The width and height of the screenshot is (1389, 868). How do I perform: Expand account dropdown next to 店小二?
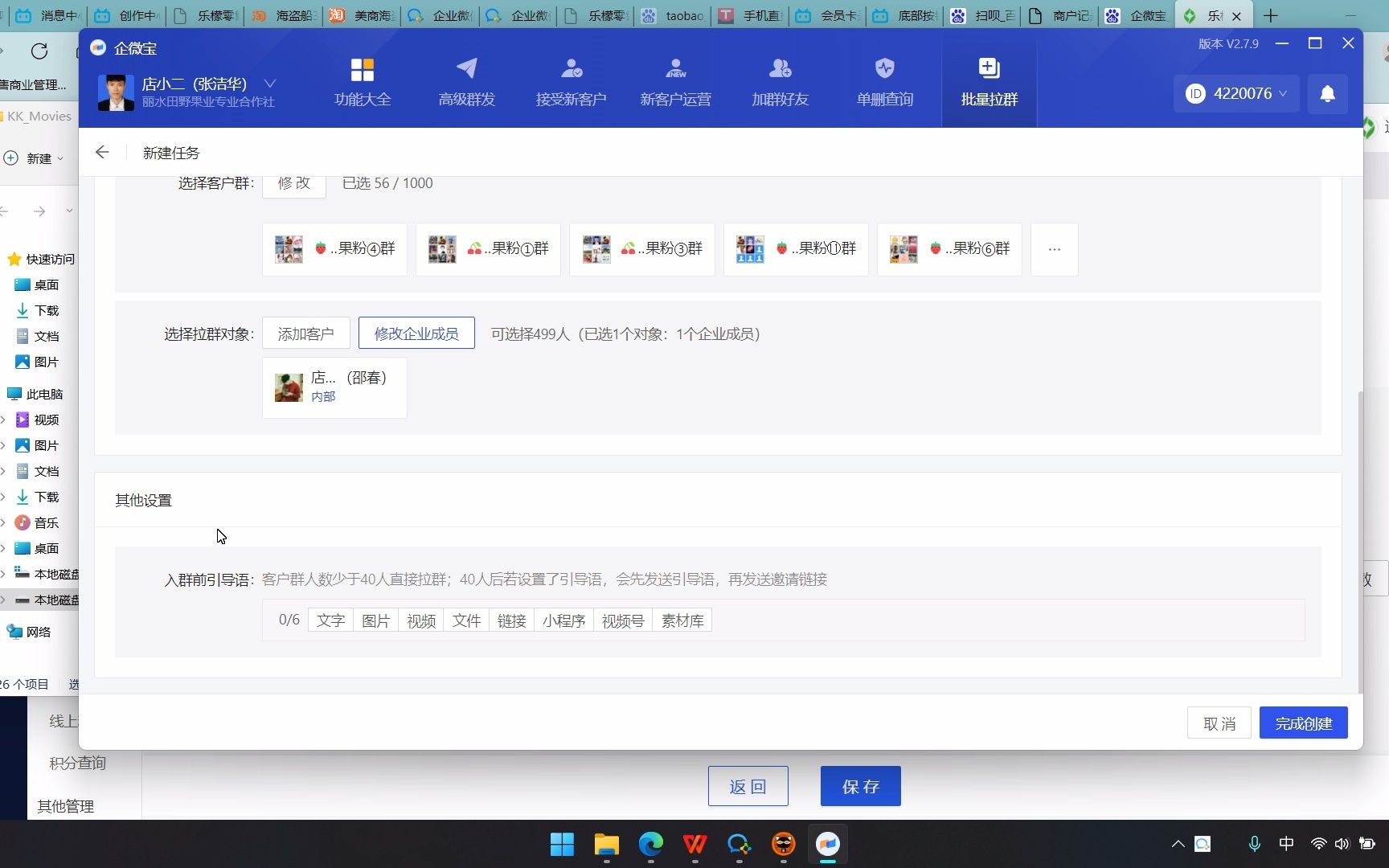pyautogui.click(x=270, y=84)
